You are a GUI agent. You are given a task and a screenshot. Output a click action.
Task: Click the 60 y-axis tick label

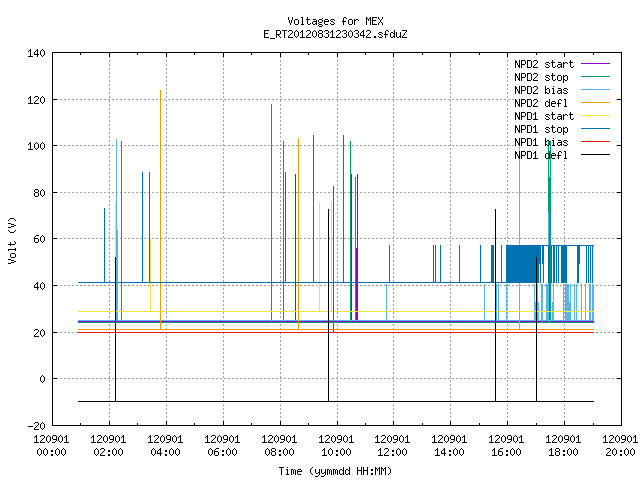39,239
